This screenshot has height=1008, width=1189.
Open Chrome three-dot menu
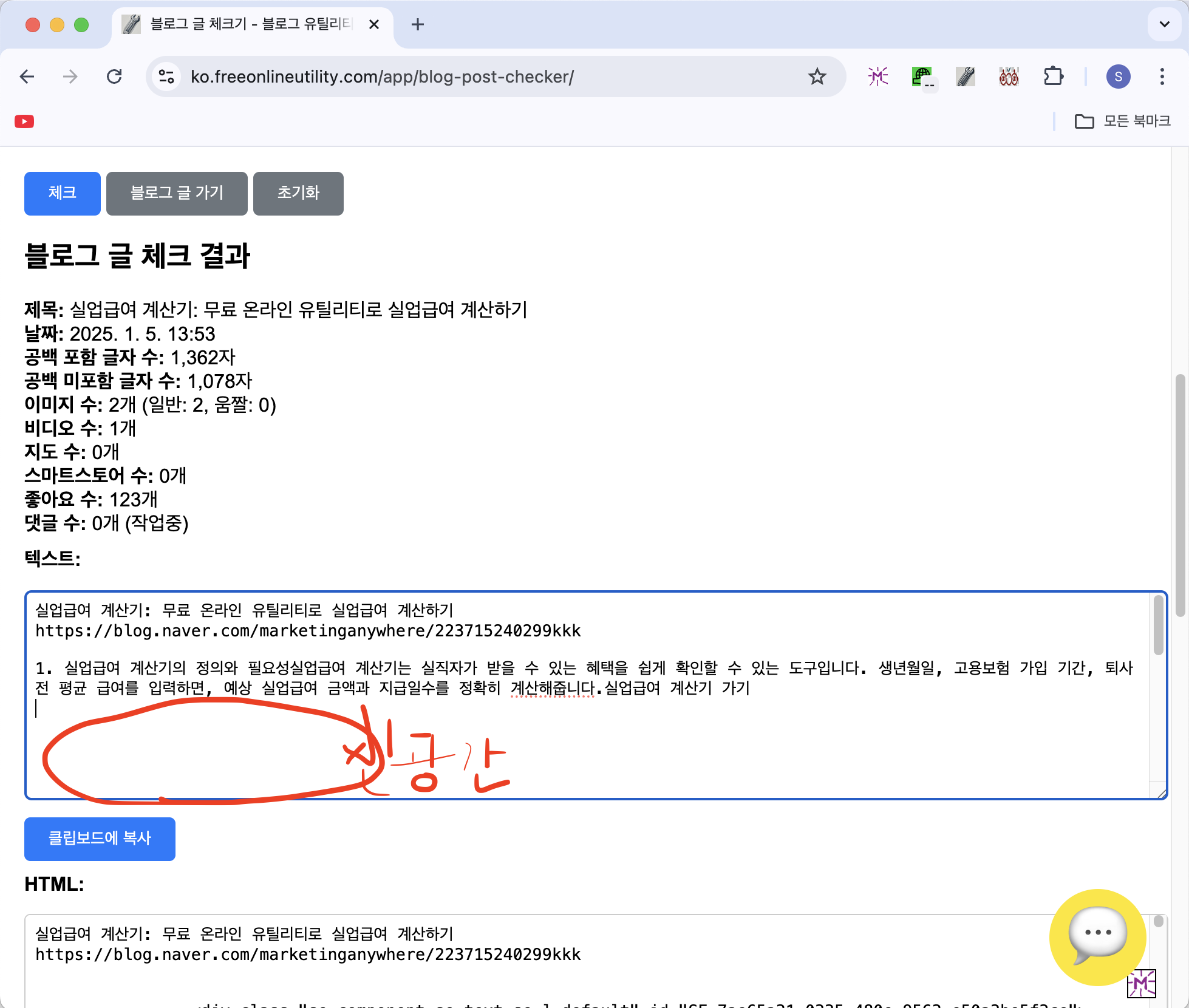pyautogui.click(x=1162, y=77)
